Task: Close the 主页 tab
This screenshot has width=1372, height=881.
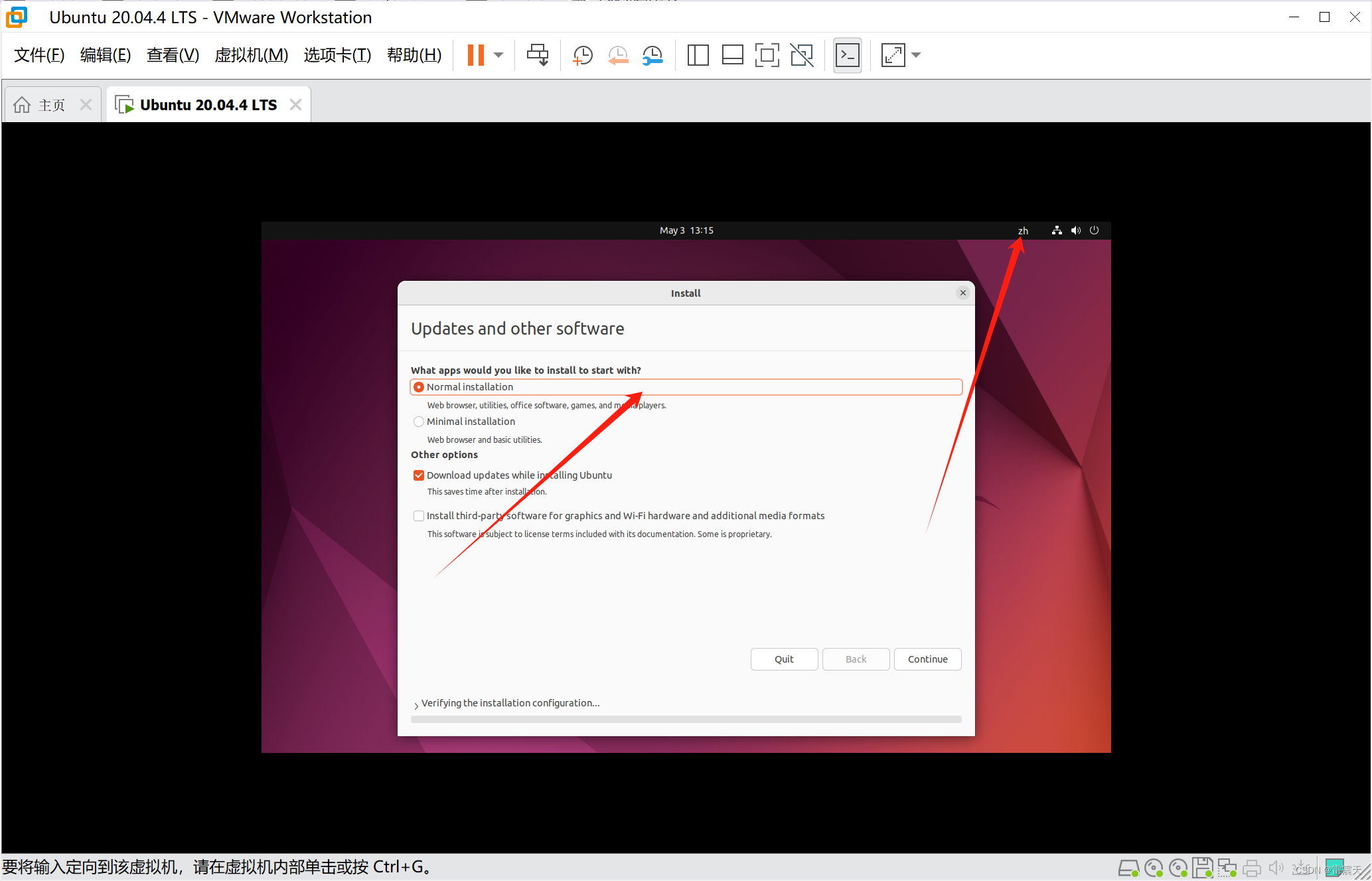Action: click(86, 105)
